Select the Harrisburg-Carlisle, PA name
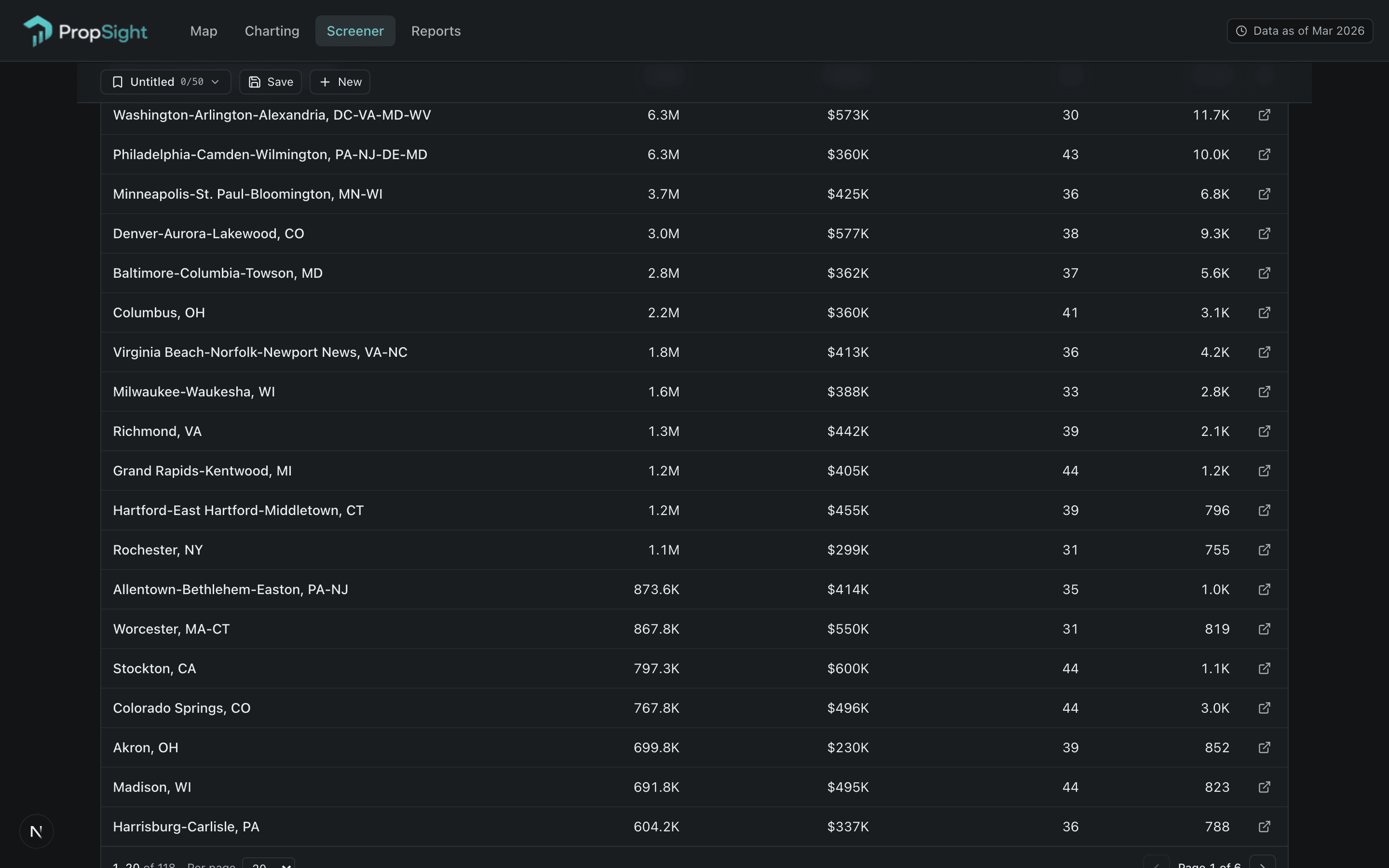This screenshot has width=1389, height=868. [x=186, y=827]
